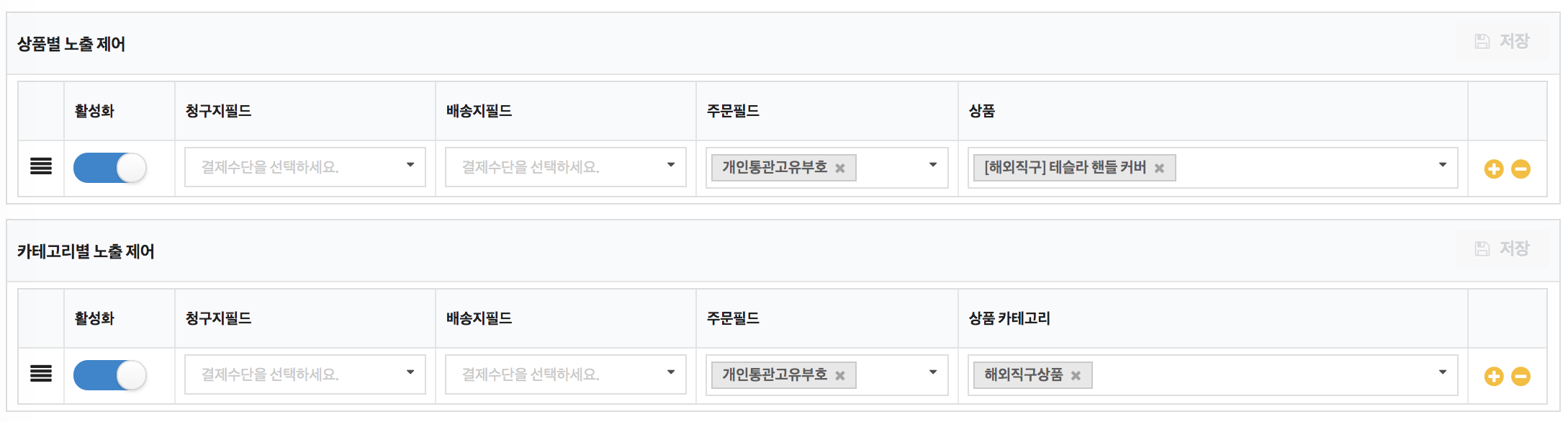Add a row with category section plus icon

tap(1494, 377)
